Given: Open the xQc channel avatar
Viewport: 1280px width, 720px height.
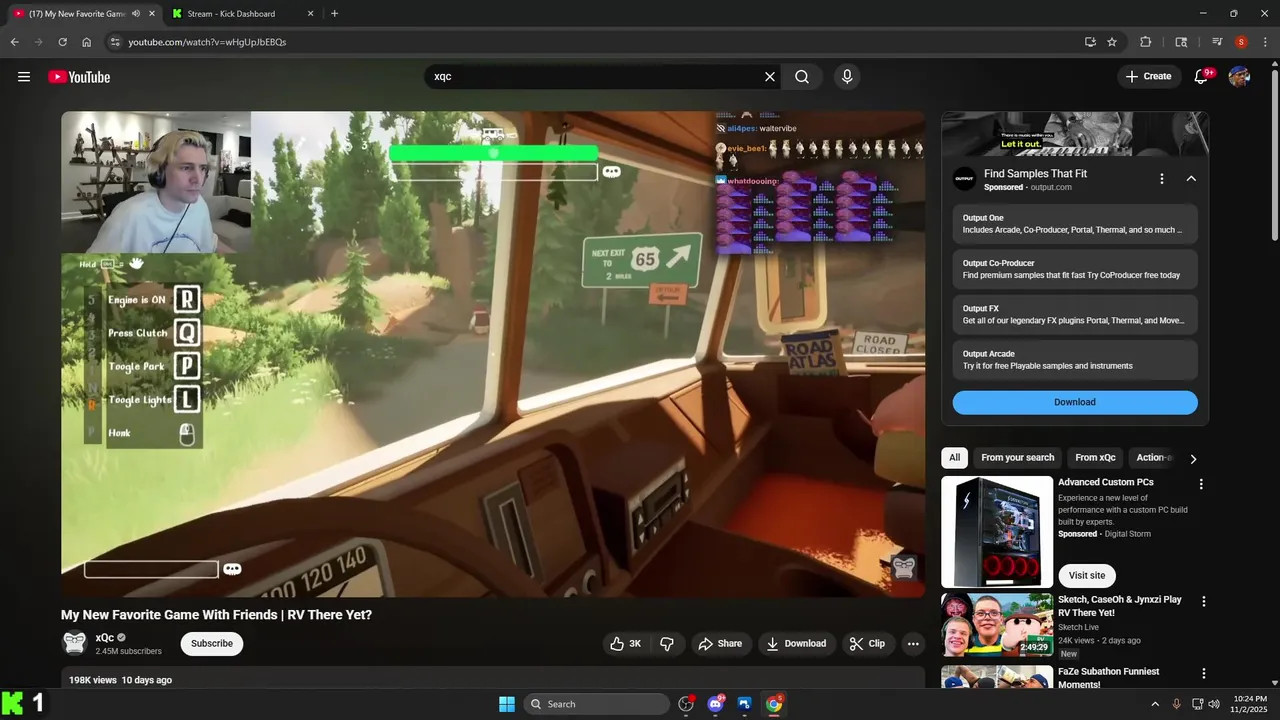Looking at the screenshot, I should [x=74, y=643].
